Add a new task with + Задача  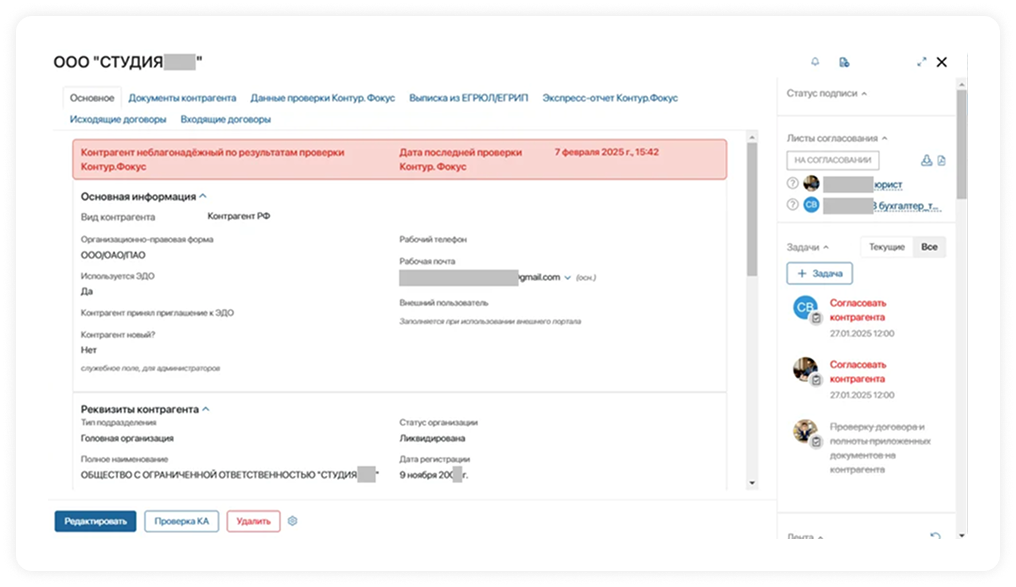(x=819, y=273)
